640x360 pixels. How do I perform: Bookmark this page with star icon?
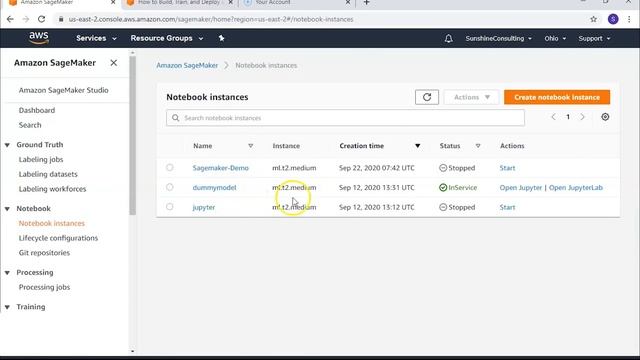pyautogui.click(x=593, y=19)
